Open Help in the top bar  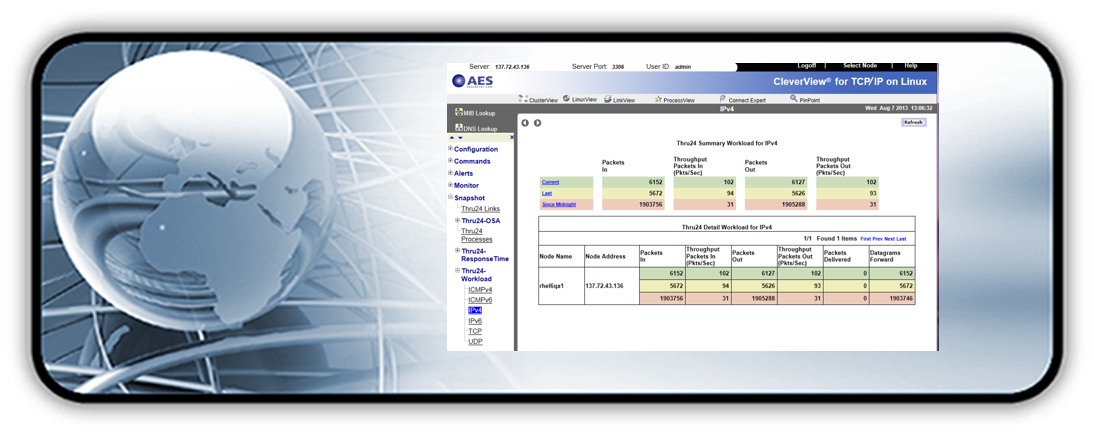click(911, 66)
